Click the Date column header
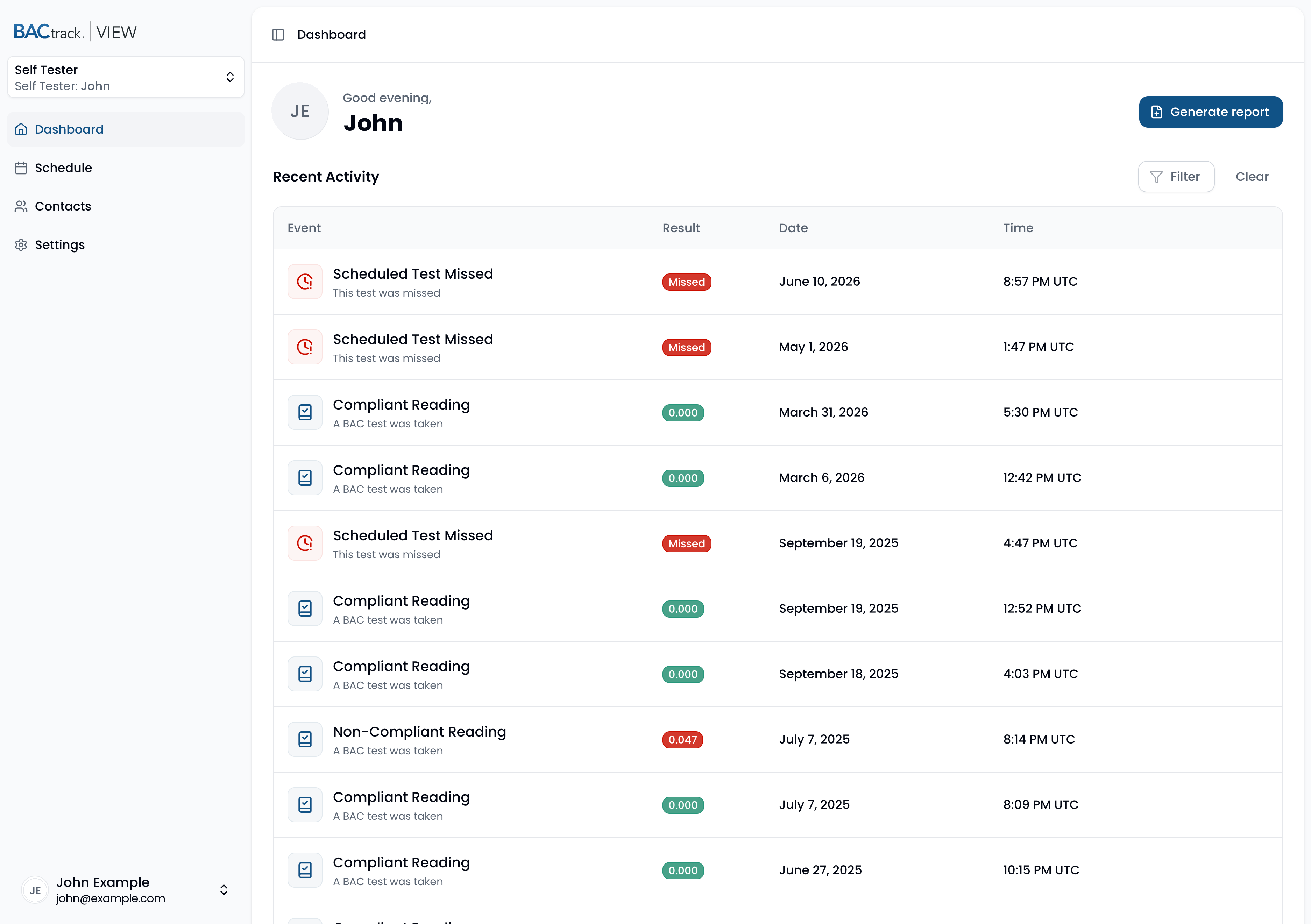 [793, 228]
